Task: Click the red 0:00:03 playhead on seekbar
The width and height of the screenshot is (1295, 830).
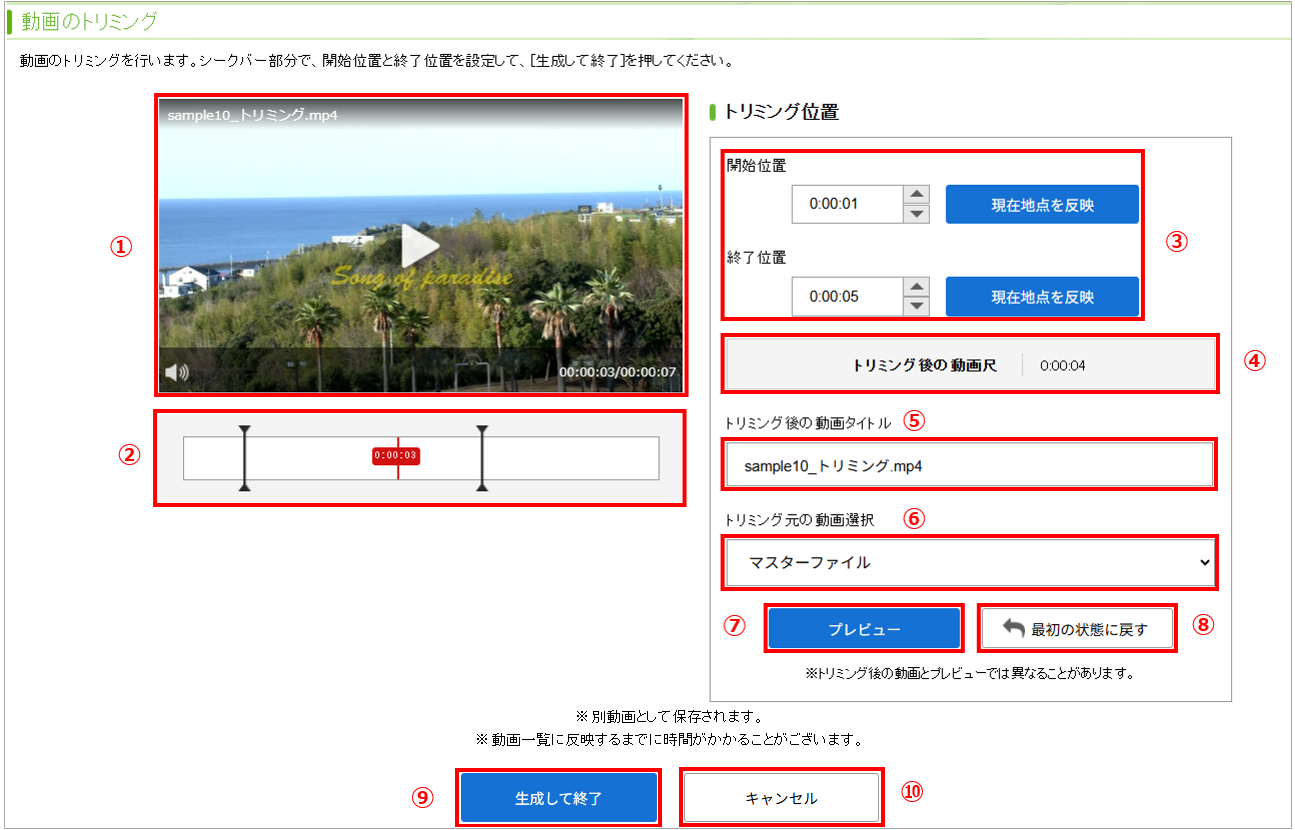Action: (396, 456)
